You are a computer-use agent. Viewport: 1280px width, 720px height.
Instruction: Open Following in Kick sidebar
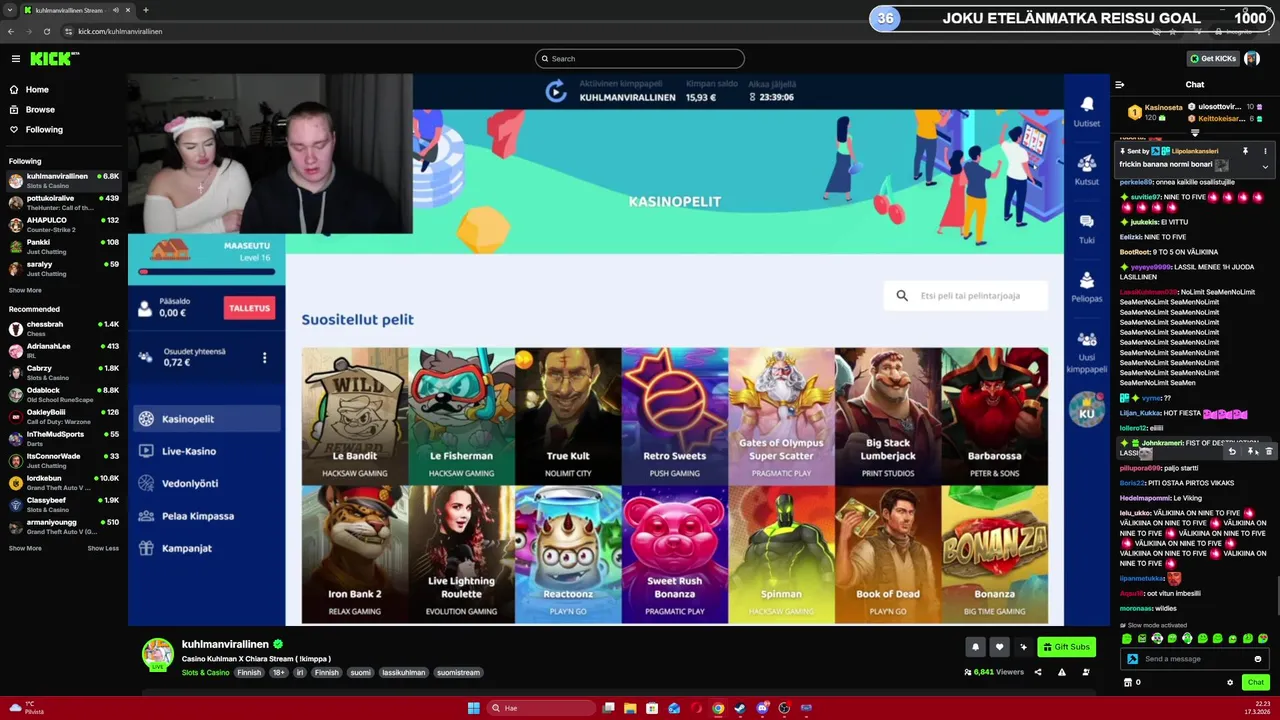click(44, 130)
